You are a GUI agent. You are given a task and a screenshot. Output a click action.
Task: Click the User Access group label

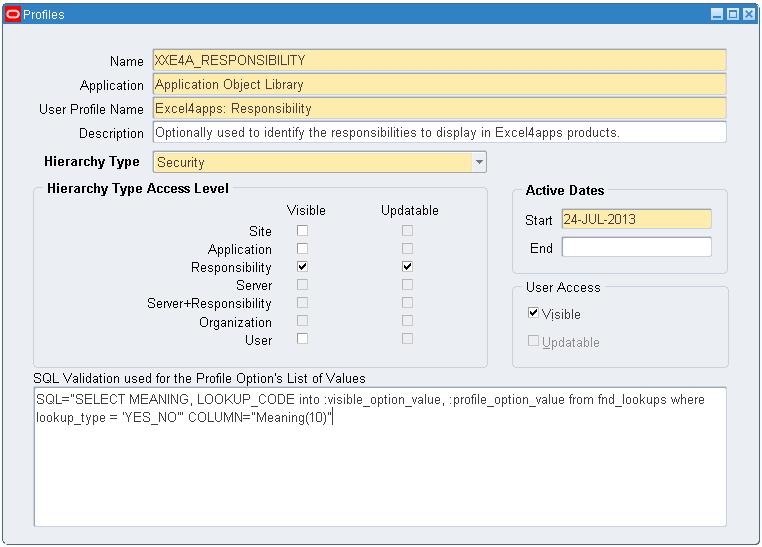pyautogui.click(x=563, y=288)
